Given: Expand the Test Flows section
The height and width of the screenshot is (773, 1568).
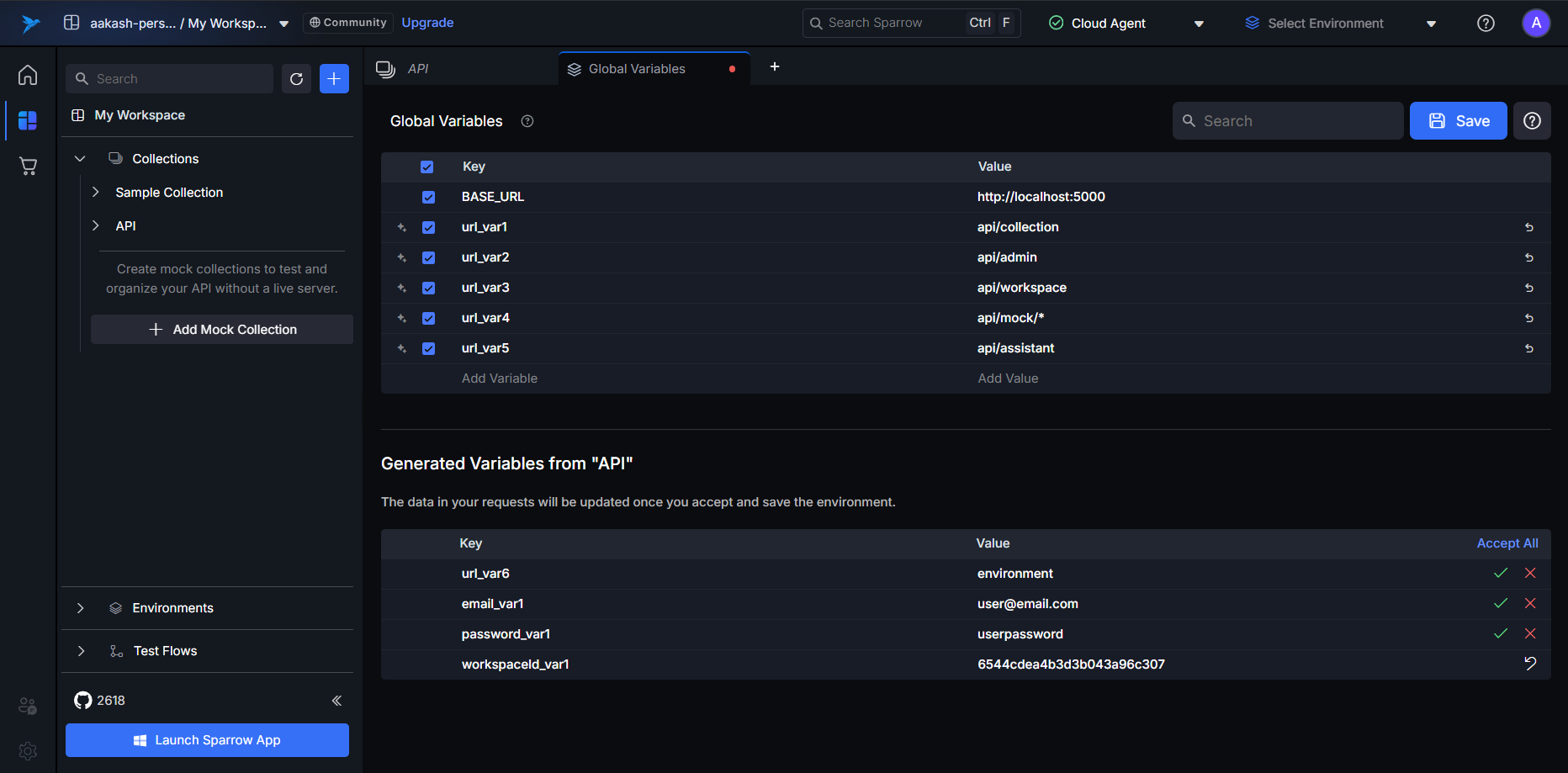Looking at the screenshot, I should [x=81, y=651].
